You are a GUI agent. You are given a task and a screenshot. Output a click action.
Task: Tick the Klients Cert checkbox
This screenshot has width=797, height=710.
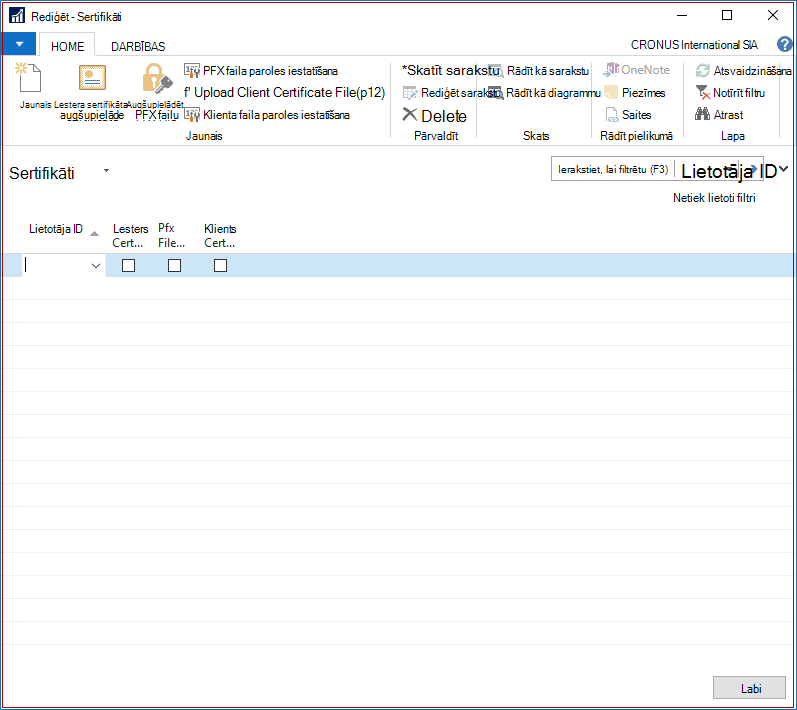[x=220, y=265]
